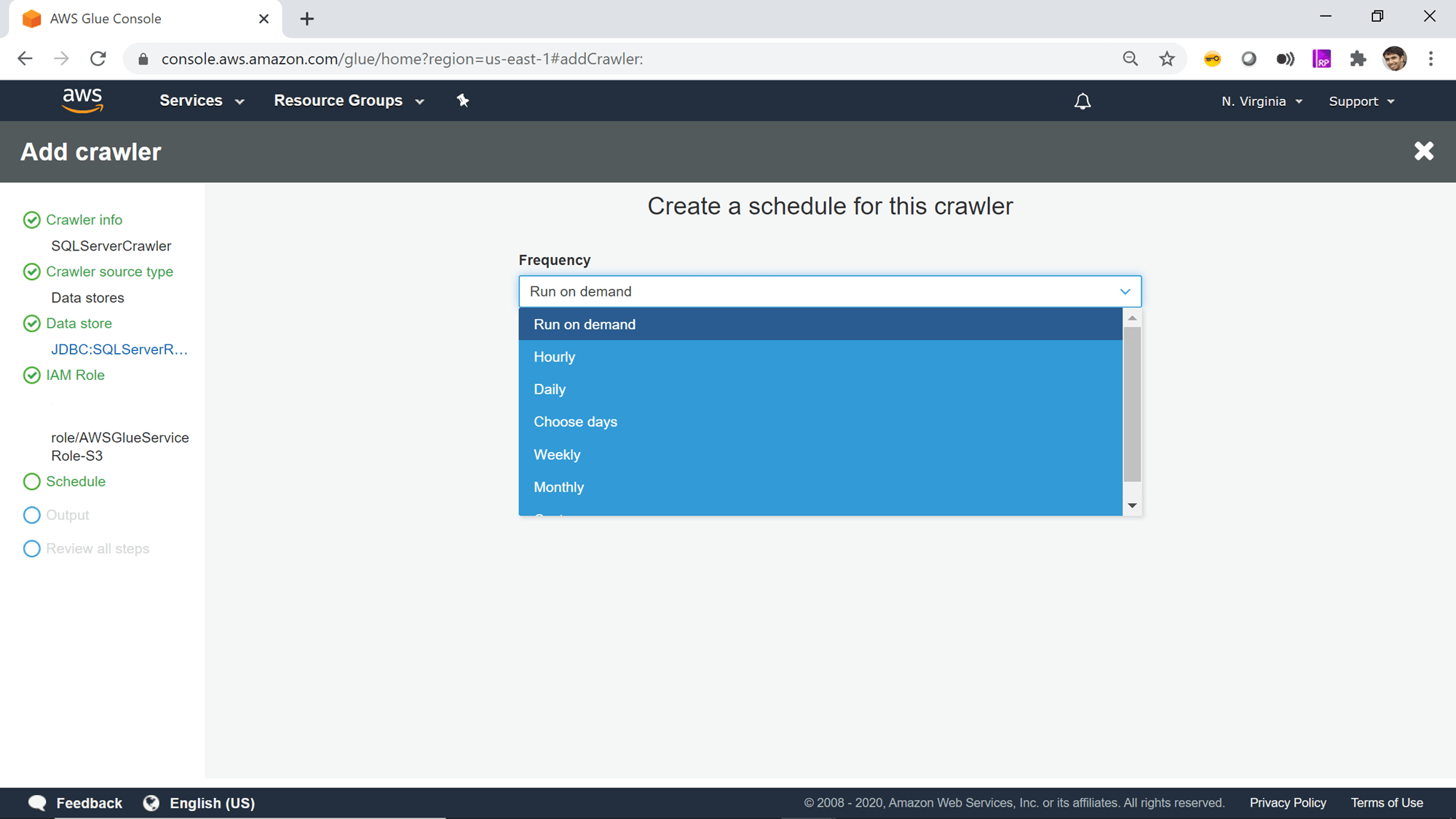Click the globe icon next to English (US)

pos(151,802)
